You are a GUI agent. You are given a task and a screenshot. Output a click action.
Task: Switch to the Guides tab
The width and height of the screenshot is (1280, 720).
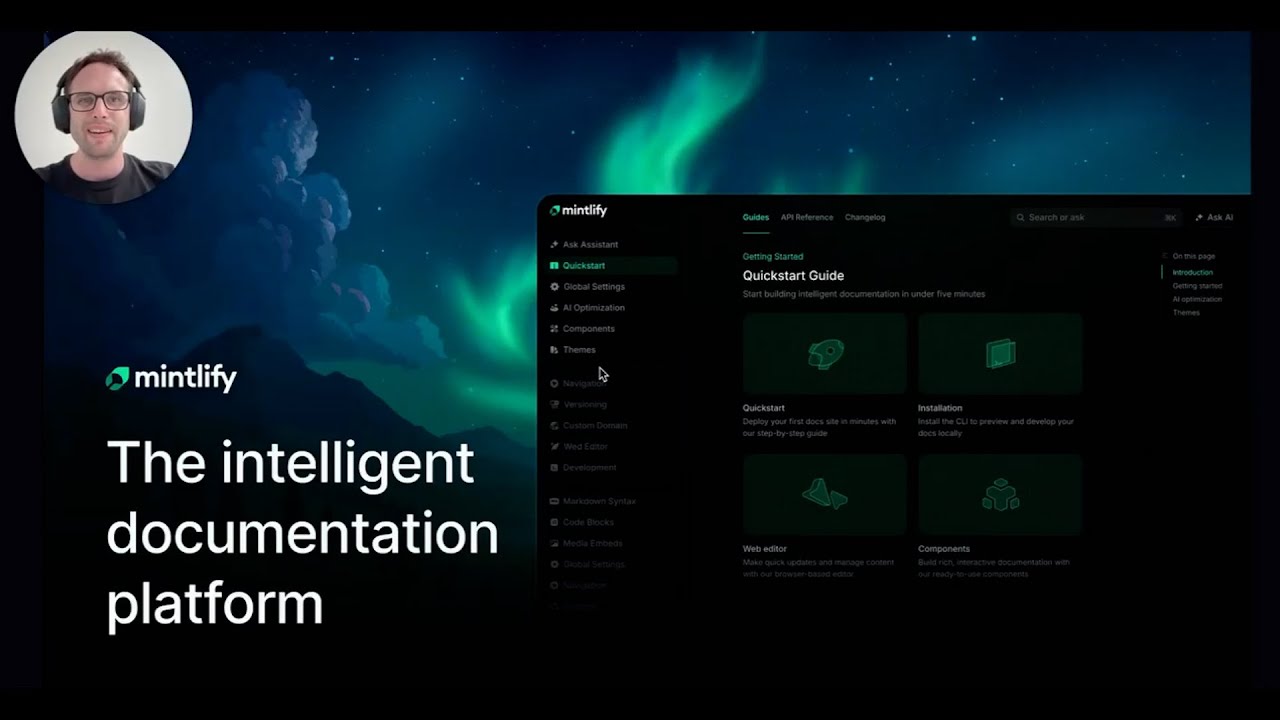pos(756,217)
